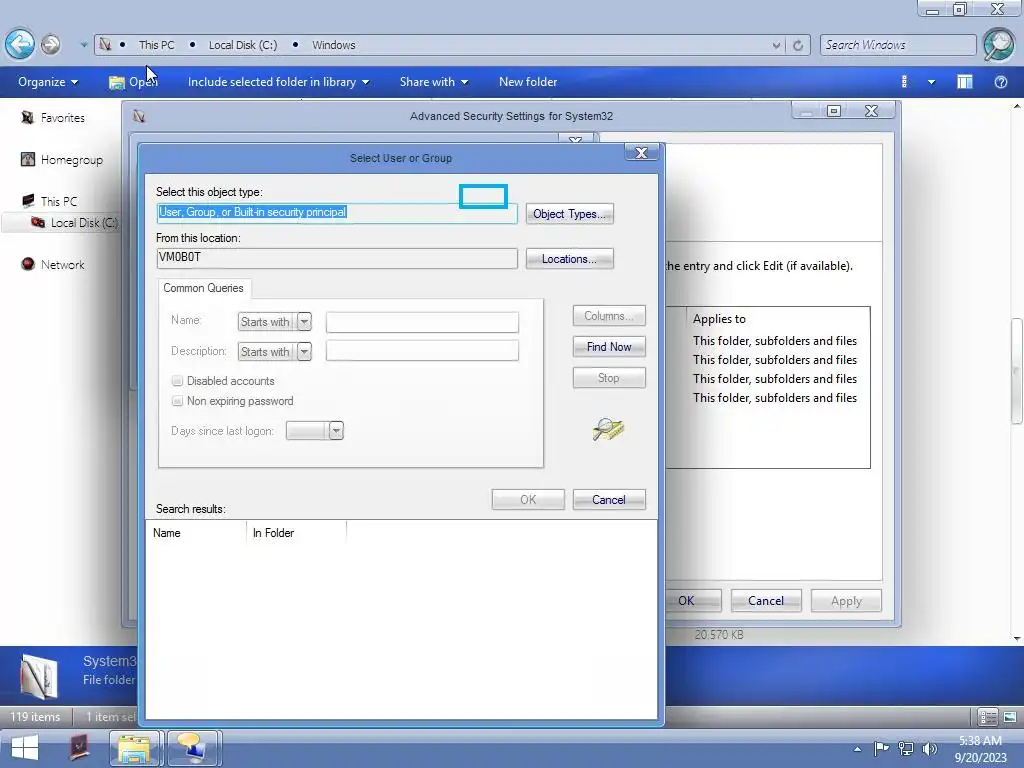Click the Find Now button
This screenshot has width=1024, height=768.
(x=609, y=347)
